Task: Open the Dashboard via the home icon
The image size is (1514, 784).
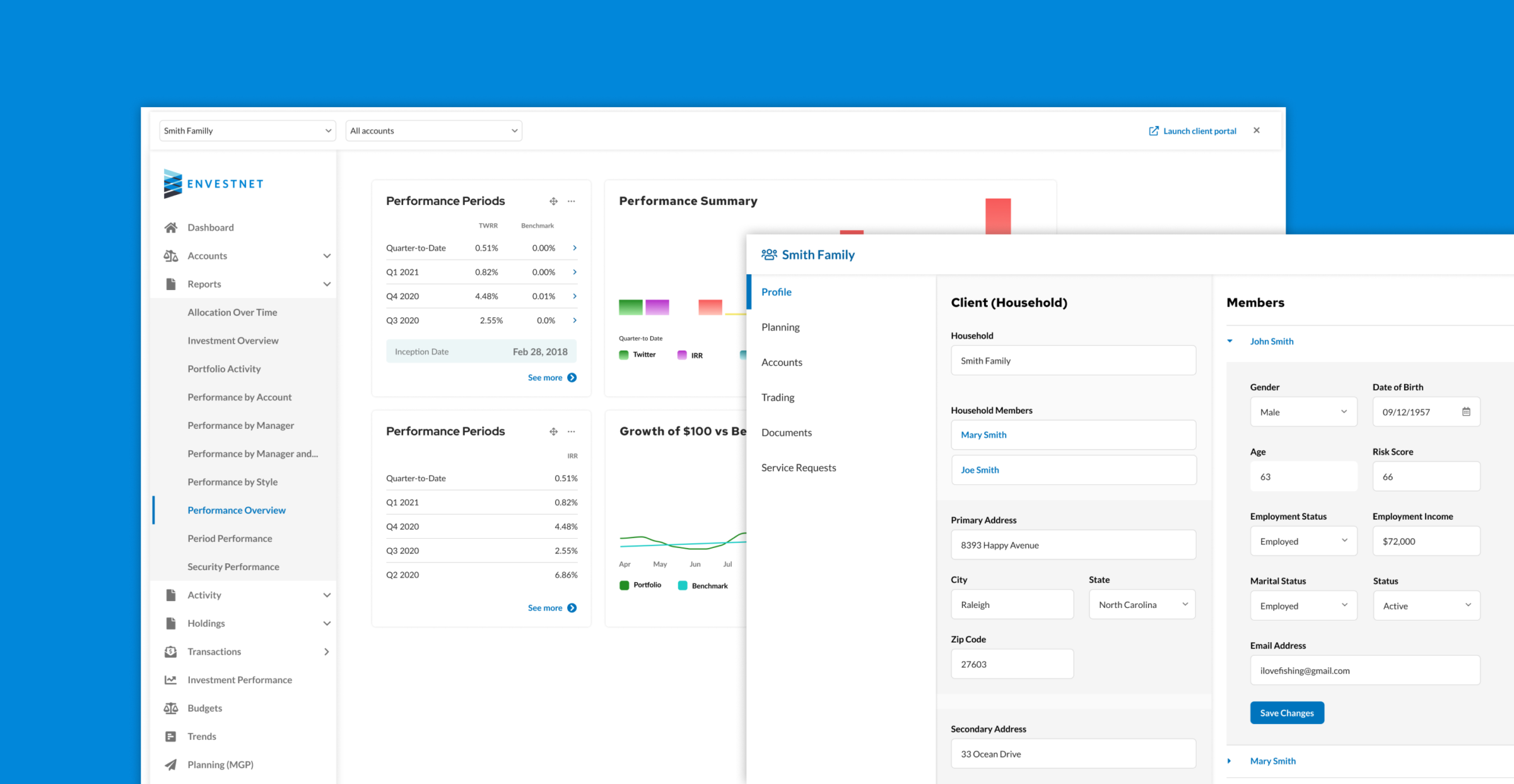Action: pyautogui.click(x=170, y=227)
